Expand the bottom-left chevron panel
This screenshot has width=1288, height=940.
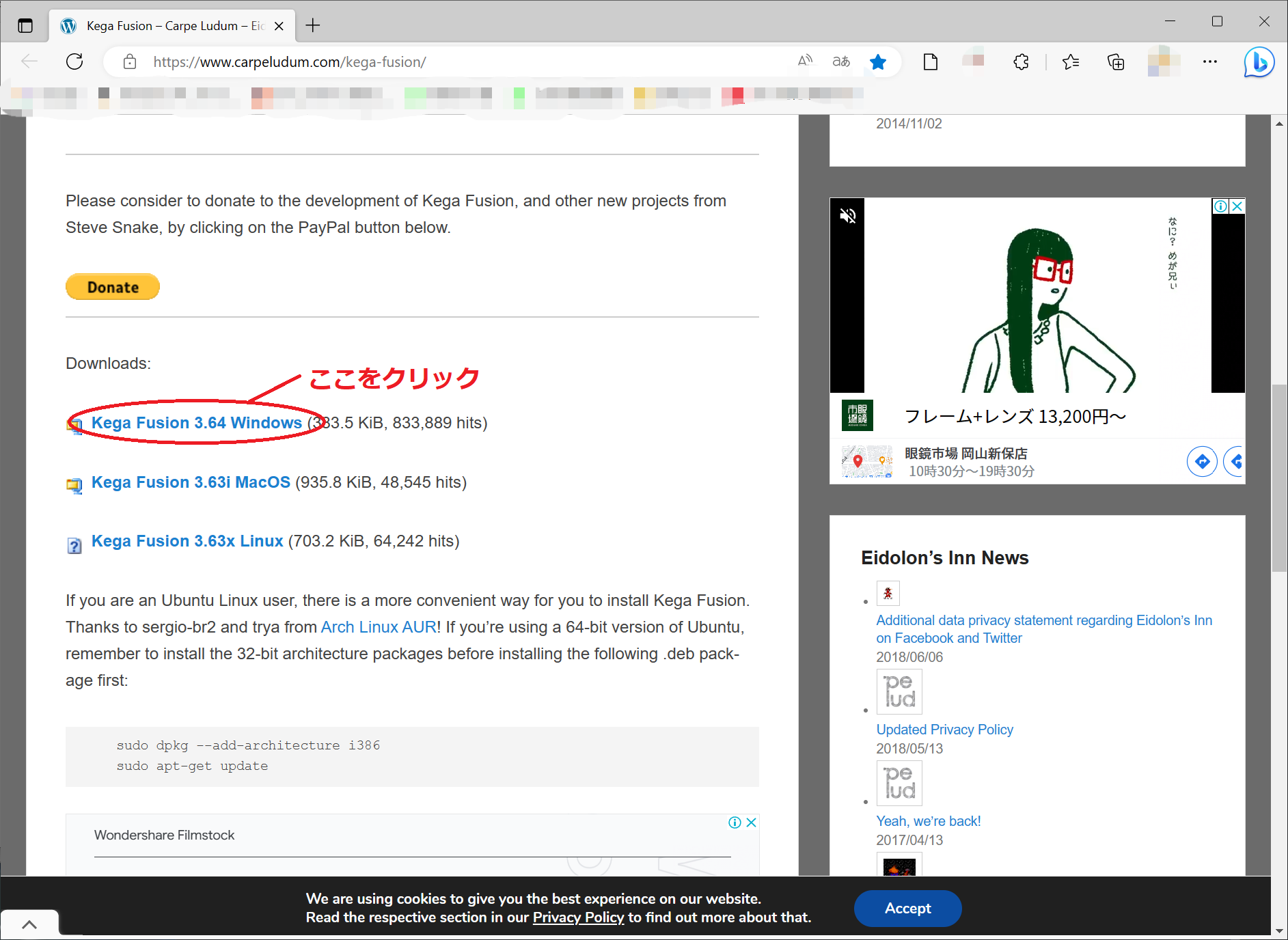(29, 924)
